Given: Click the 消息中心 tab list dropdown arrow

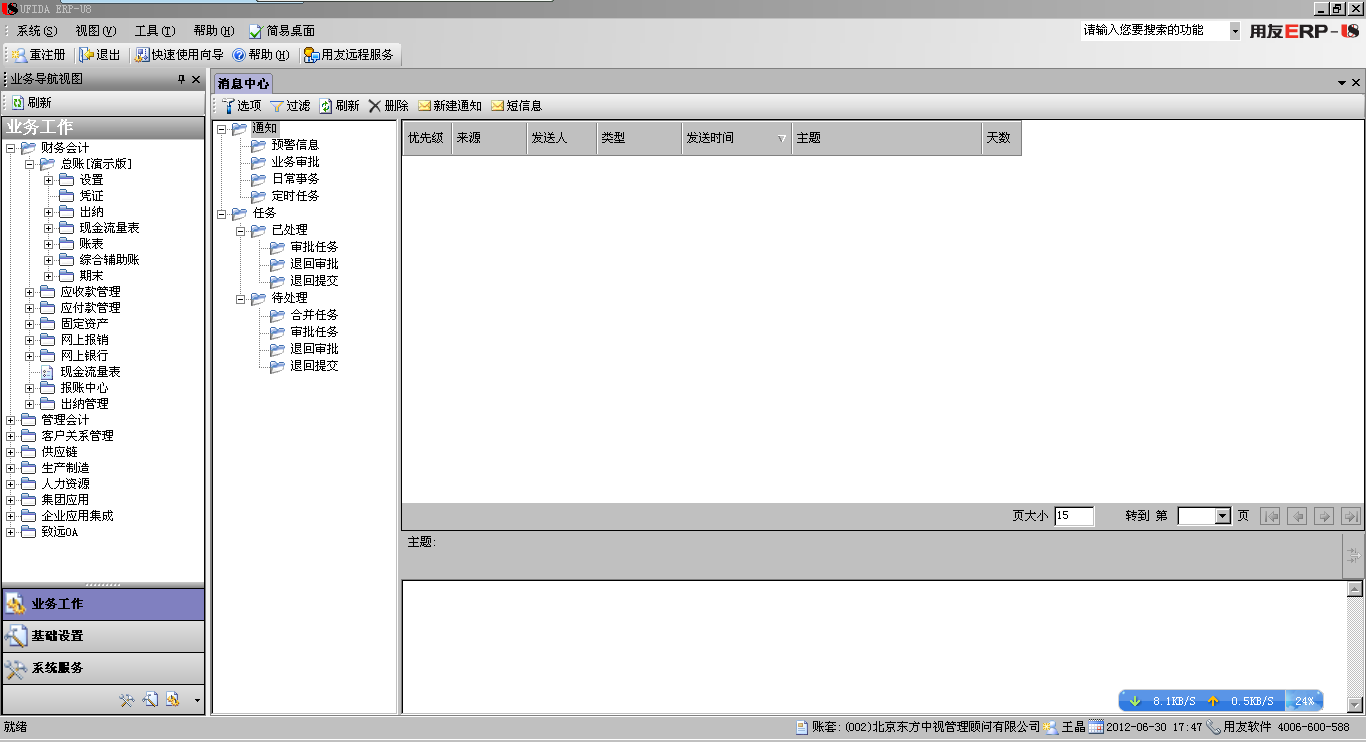Looking at the screenshot, I should pos(1342,83).
